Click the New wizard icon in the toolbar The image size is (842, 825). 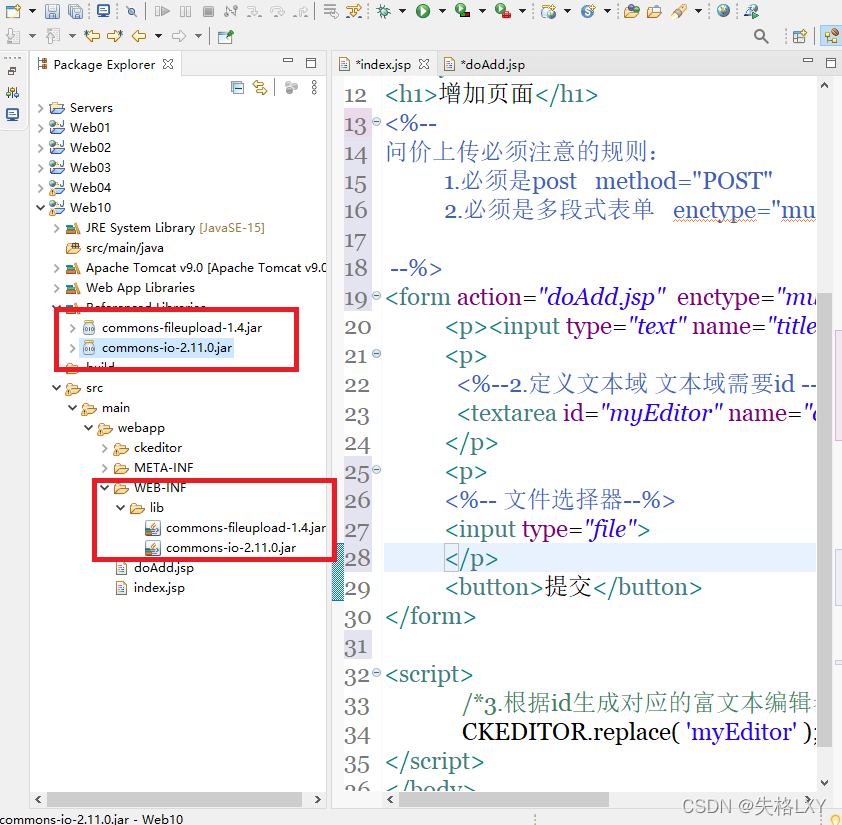pyautogui.click(x=13, y=11)
